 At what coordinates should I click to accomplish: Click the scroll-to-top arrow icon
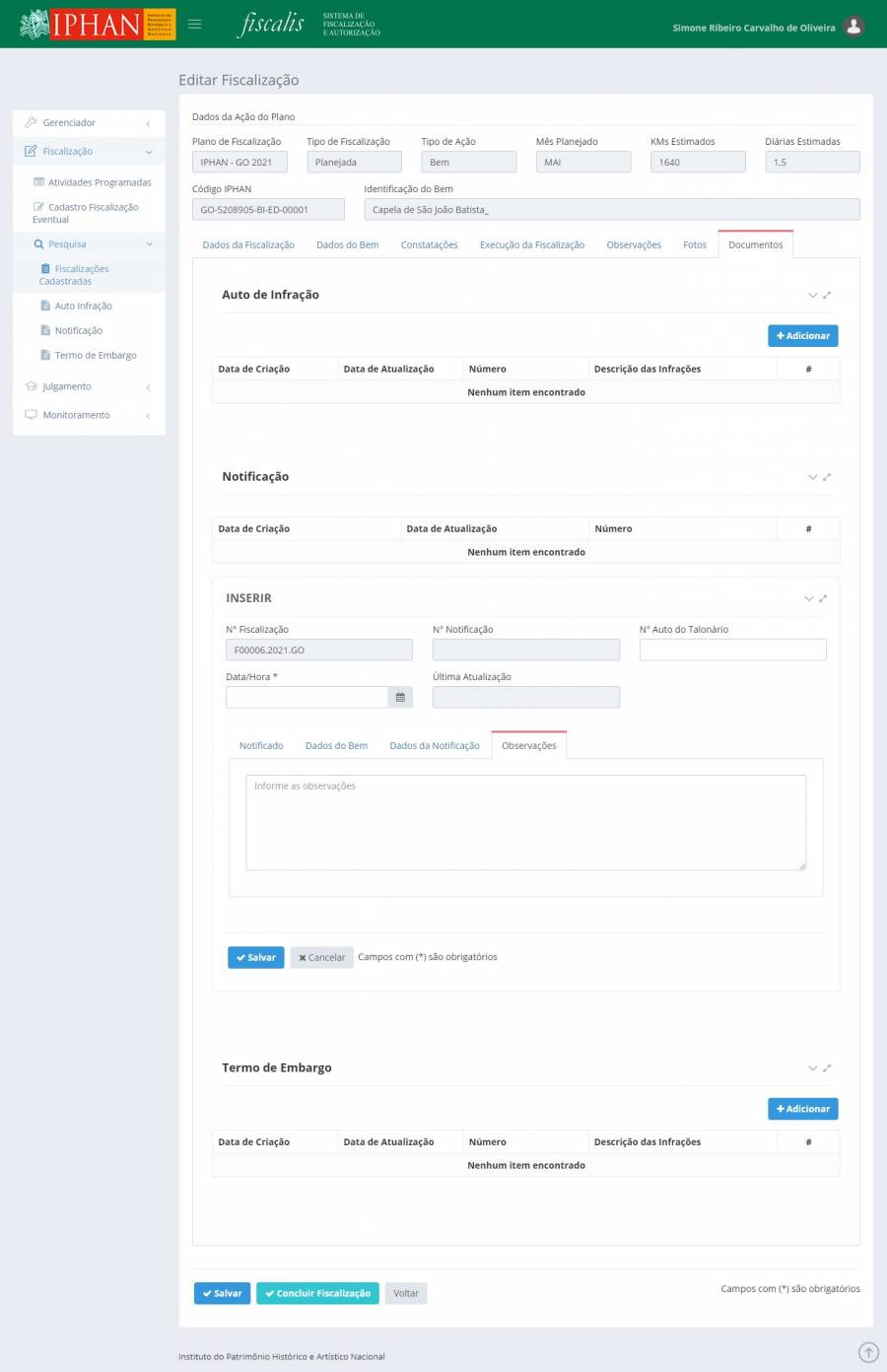pos(867,1352)
